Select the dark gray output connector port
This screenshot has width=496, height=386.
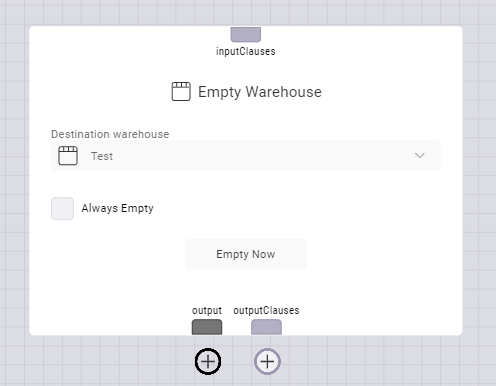point(207,327)
